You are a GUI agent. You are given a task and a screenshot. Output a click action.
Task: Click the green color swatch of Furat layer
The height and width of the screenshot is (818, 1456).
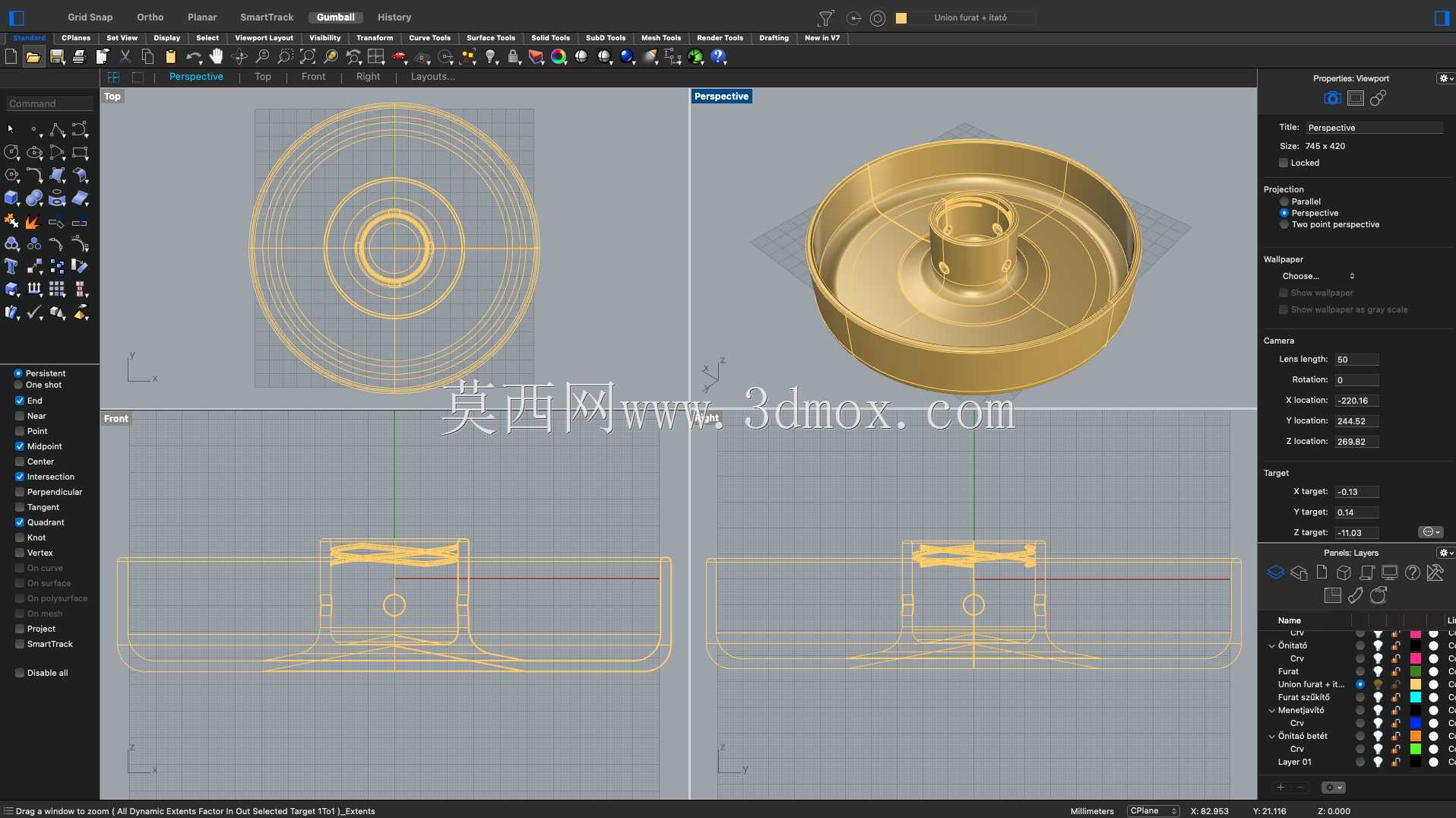[1416, 671]
